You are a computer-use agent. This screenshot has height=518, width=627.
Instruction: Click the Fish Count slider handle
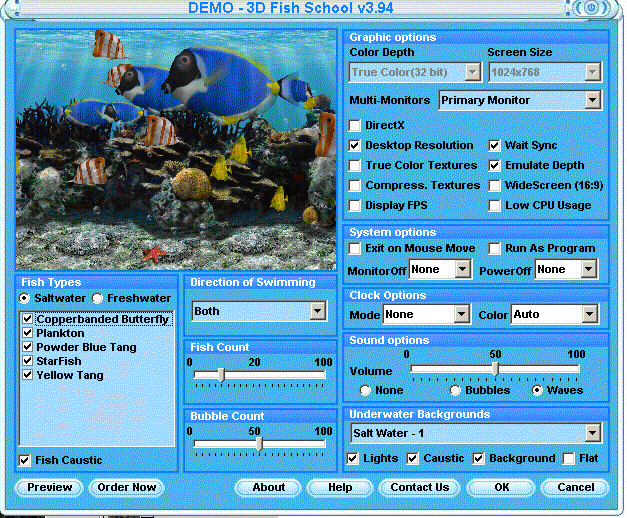221,375
